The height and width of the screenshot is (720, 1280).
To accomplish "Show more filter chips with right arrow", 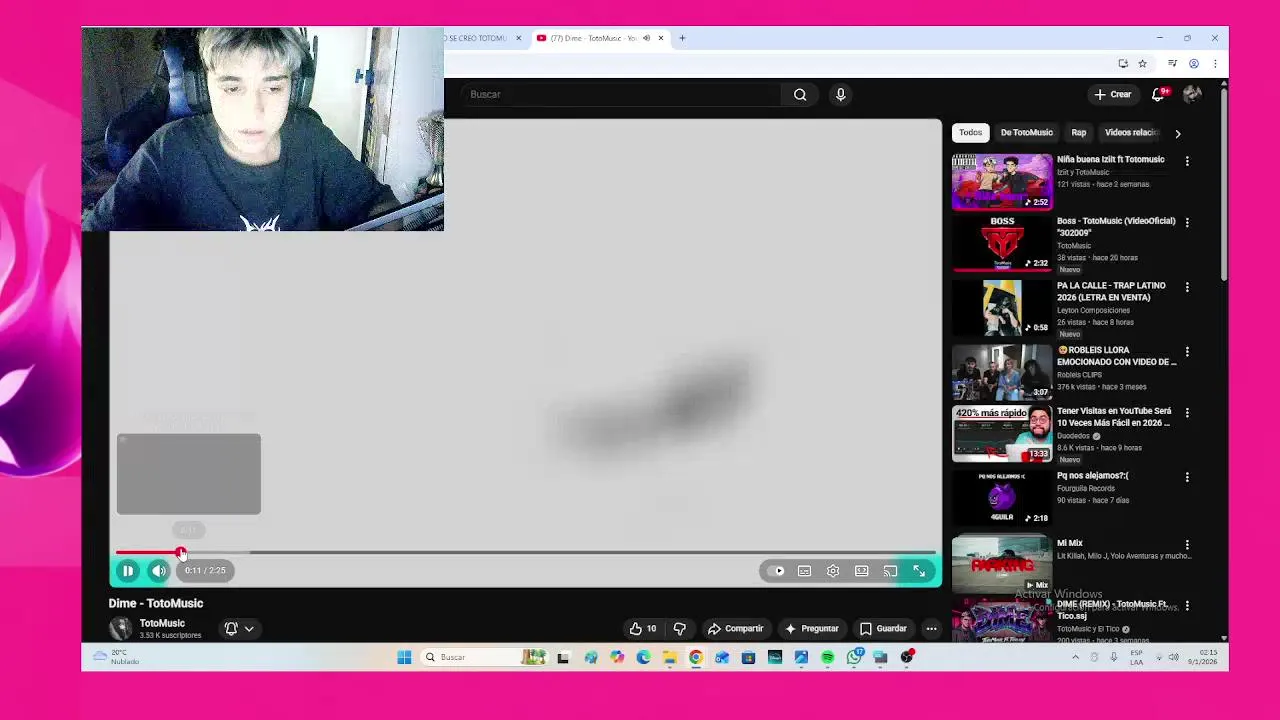I will point(1177,133).
